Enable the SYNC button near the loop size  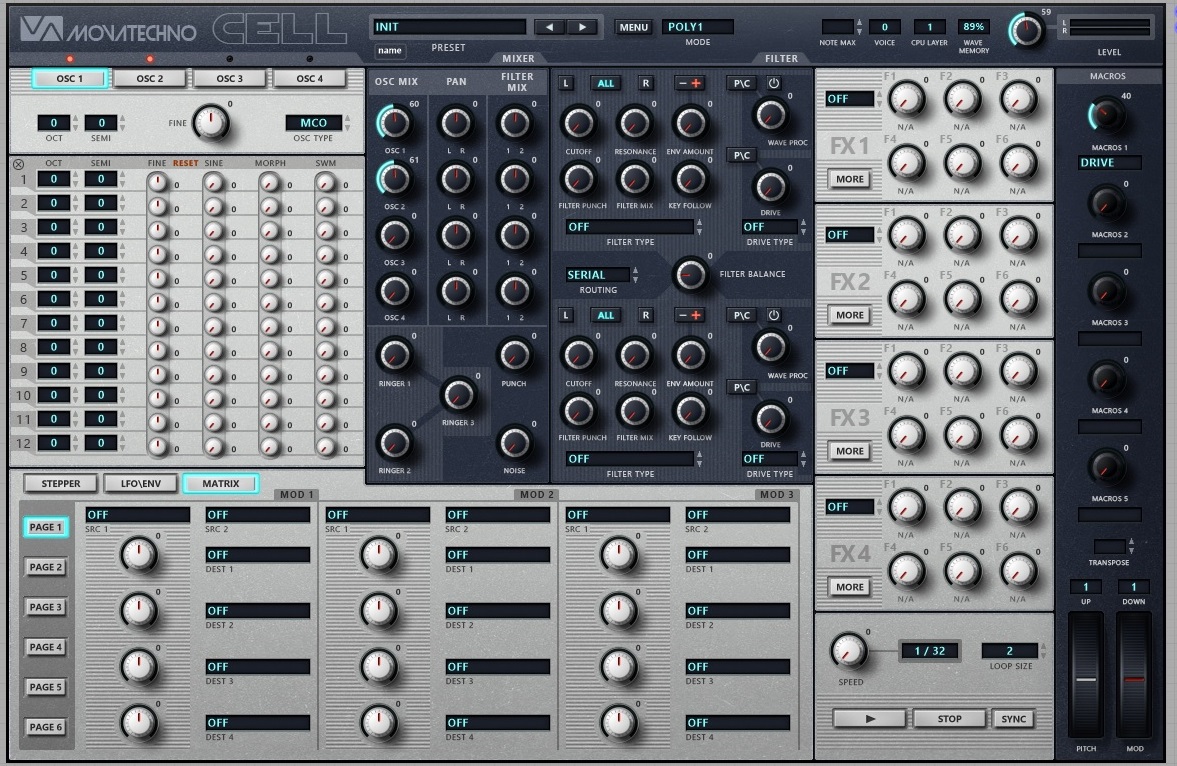pyautogui.click(x=1013, y=719)
